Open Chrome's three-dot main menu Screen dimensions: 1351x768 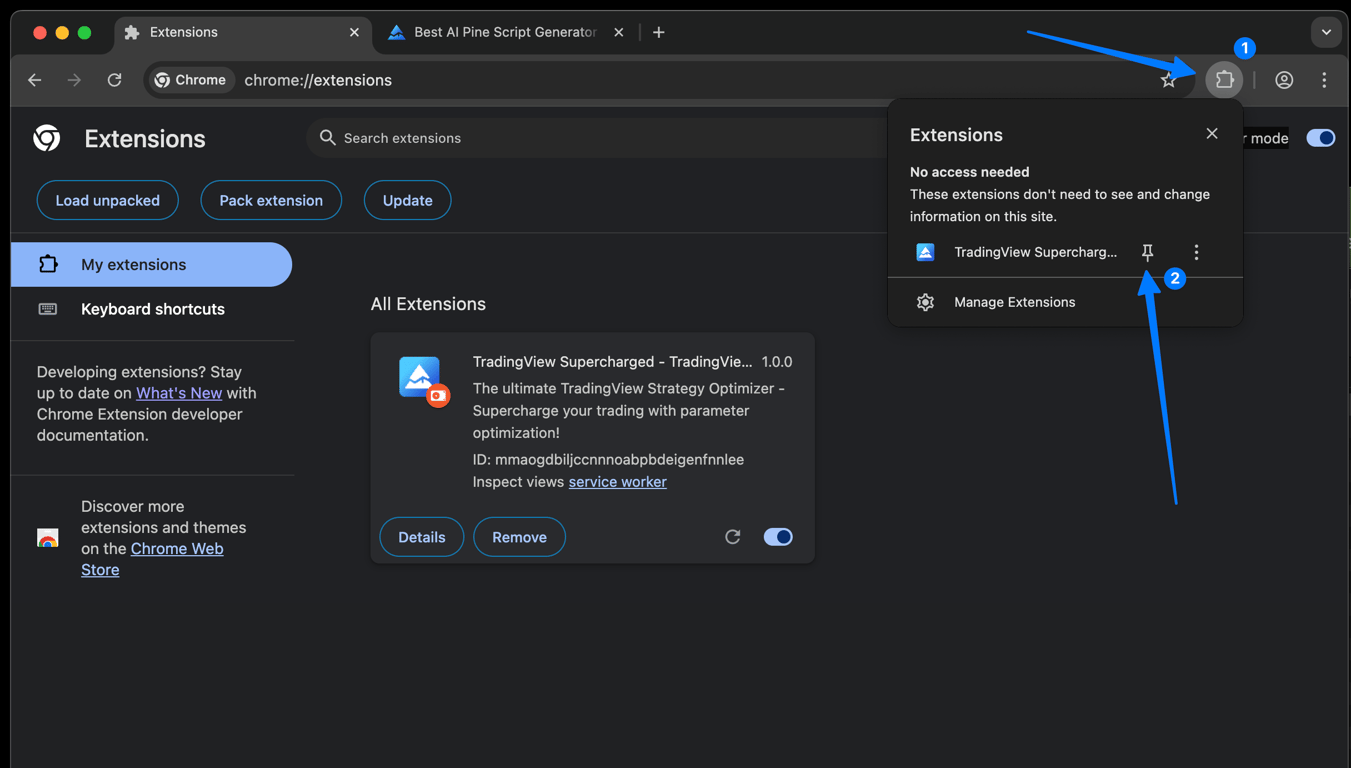click(1324, 80)
